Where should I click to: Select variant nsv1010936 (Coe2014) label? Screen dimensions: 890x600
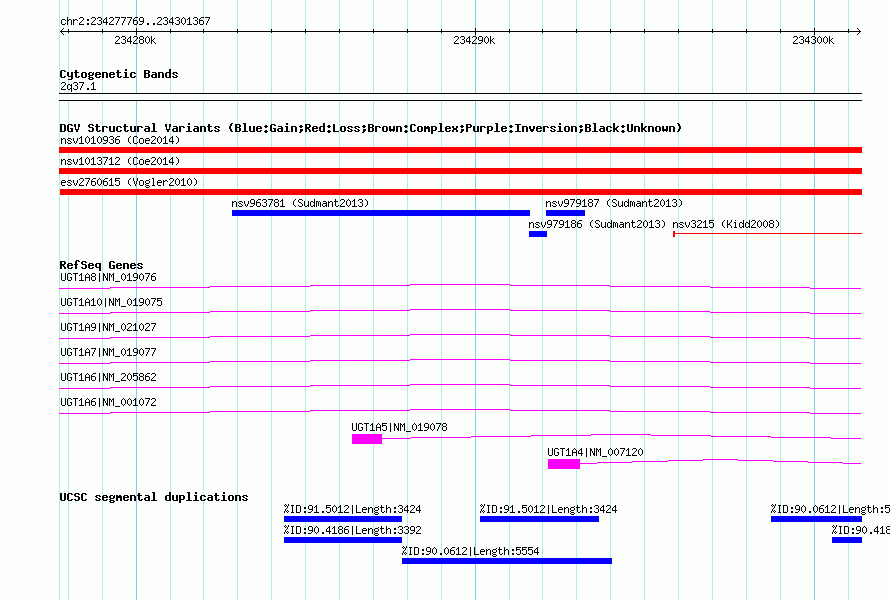pyautogui.click(x=120, y=140)
